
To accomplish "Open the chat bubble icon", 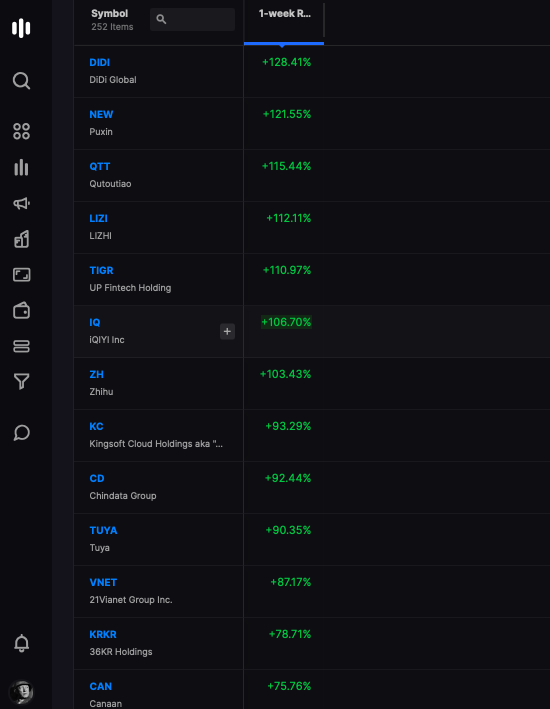I will point(21,433).
